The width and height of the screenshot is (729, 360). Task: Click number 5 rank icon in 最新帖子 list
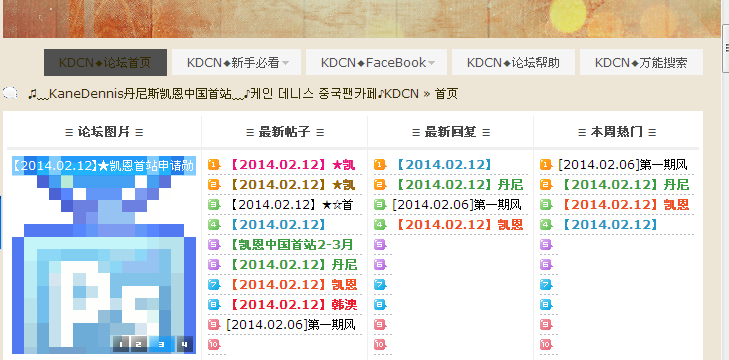pyautogui.click(x=214, y=245)
